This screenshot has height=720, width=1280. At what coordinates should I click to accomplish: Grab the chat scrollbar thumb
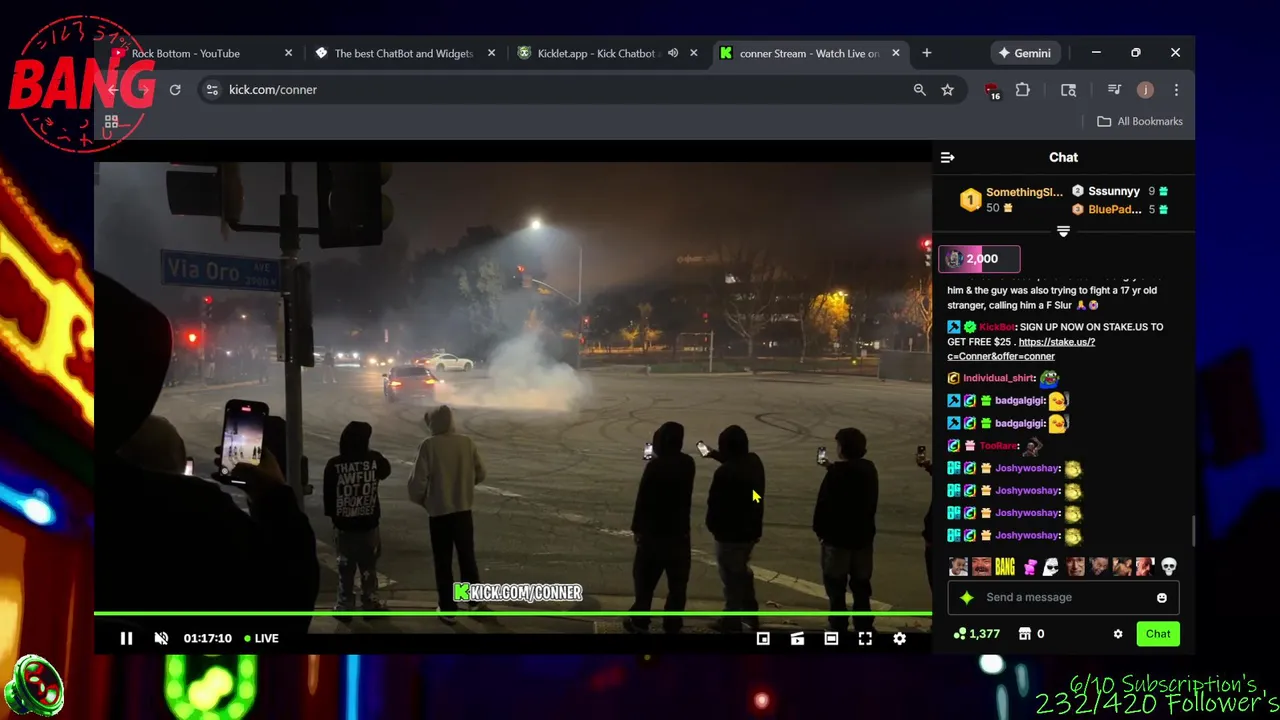(1192, 531)
